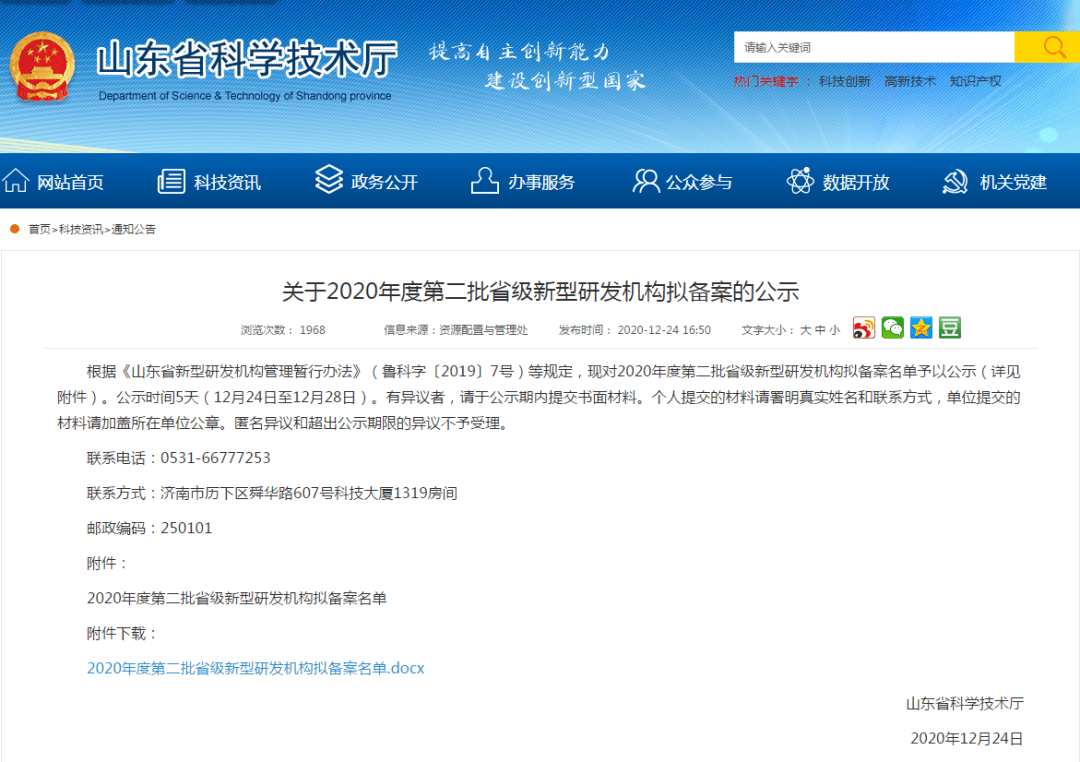Go to 首页 in breadcrumb
1080x762 pixels.
pos(39,229)
